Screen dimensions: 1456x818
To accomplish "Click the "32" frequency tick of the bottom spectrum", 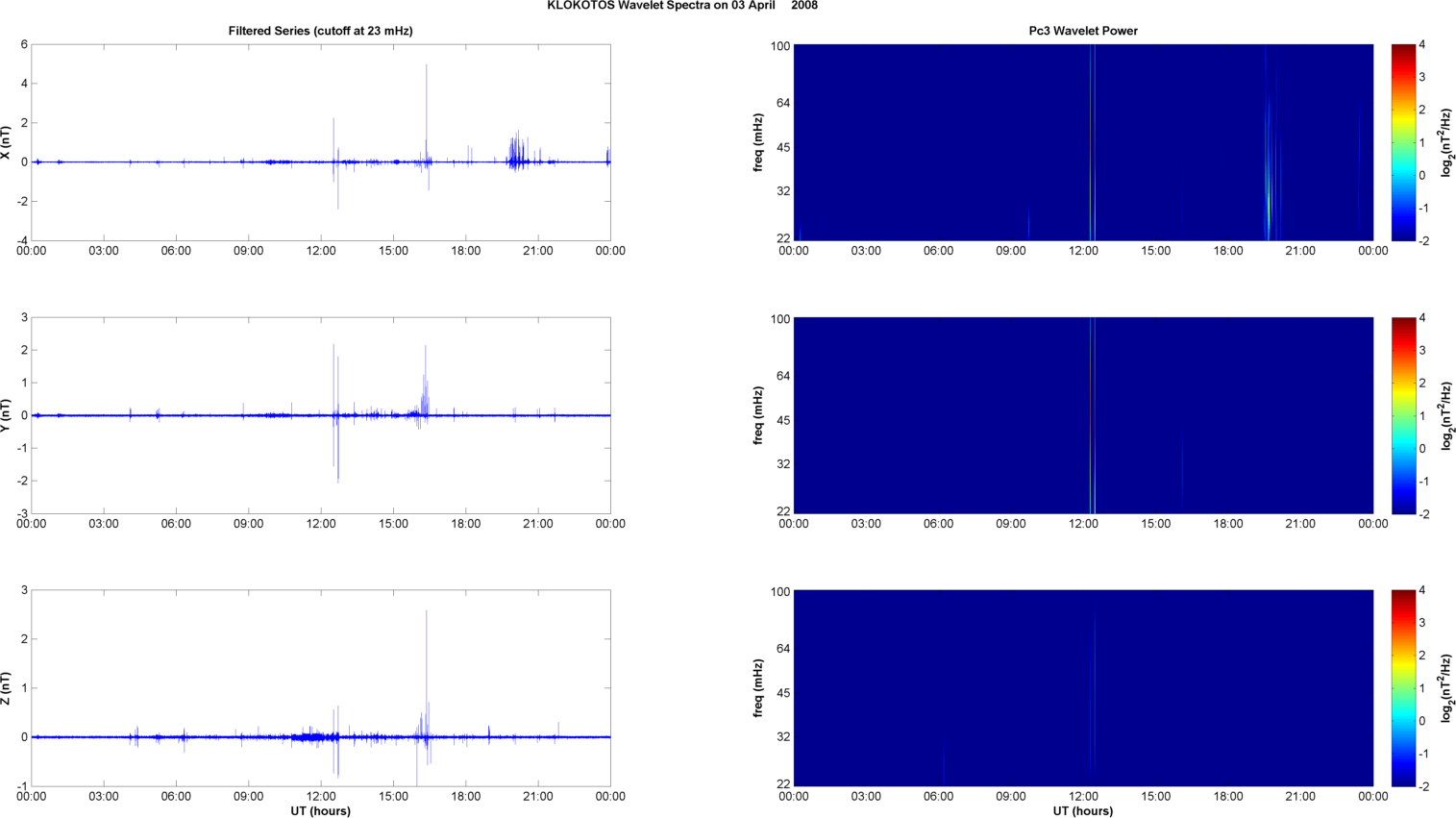I will [783, 737].
